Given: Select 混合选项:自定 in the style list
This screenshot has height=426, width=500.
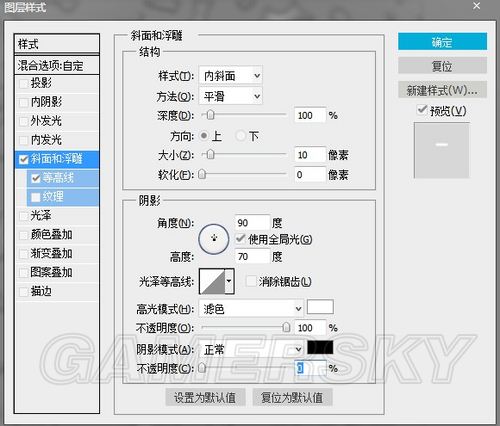Looking at the screenshot, I should [57, 65].
